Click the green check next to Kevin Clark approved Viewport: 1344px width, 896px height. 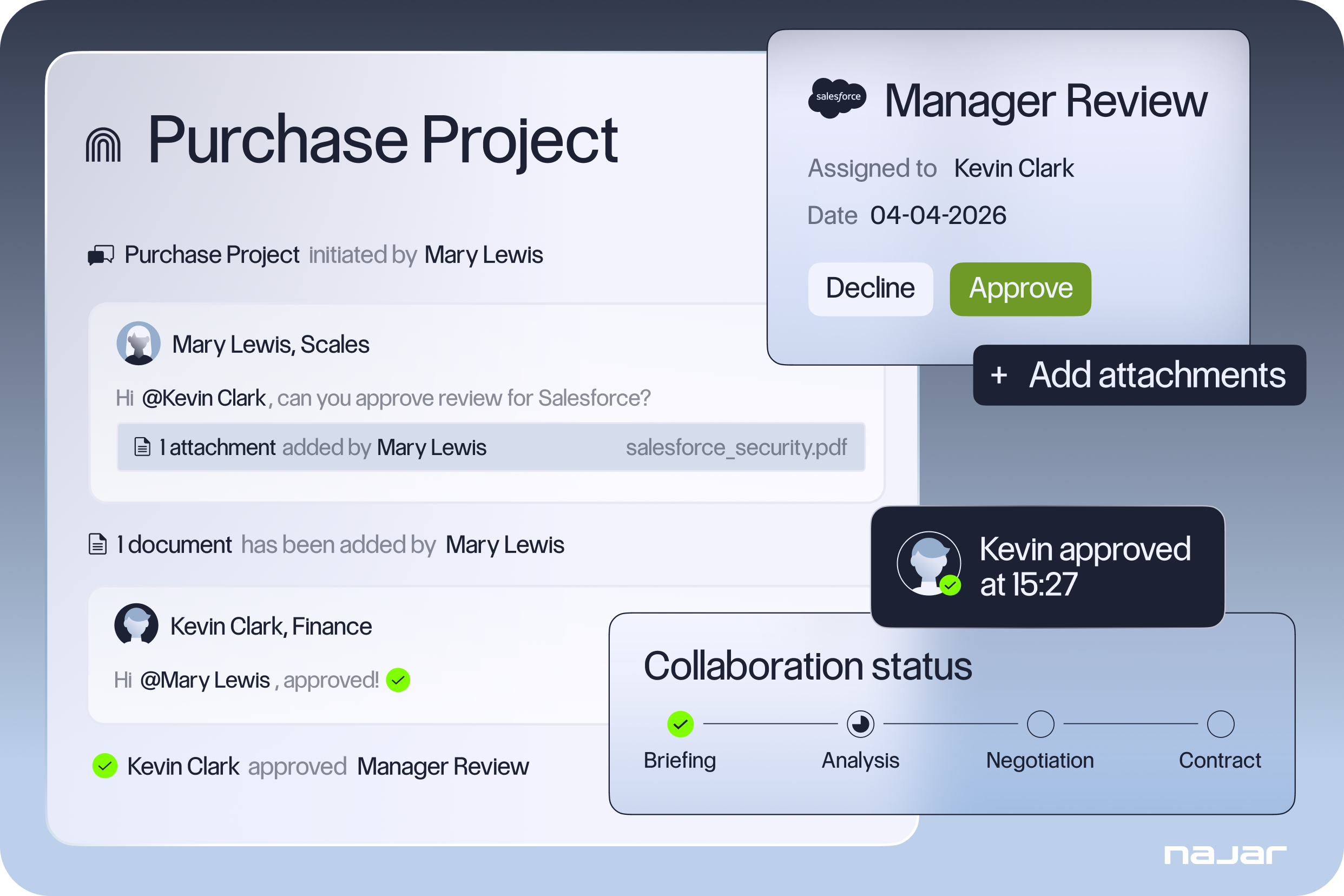tap(105, 766)
